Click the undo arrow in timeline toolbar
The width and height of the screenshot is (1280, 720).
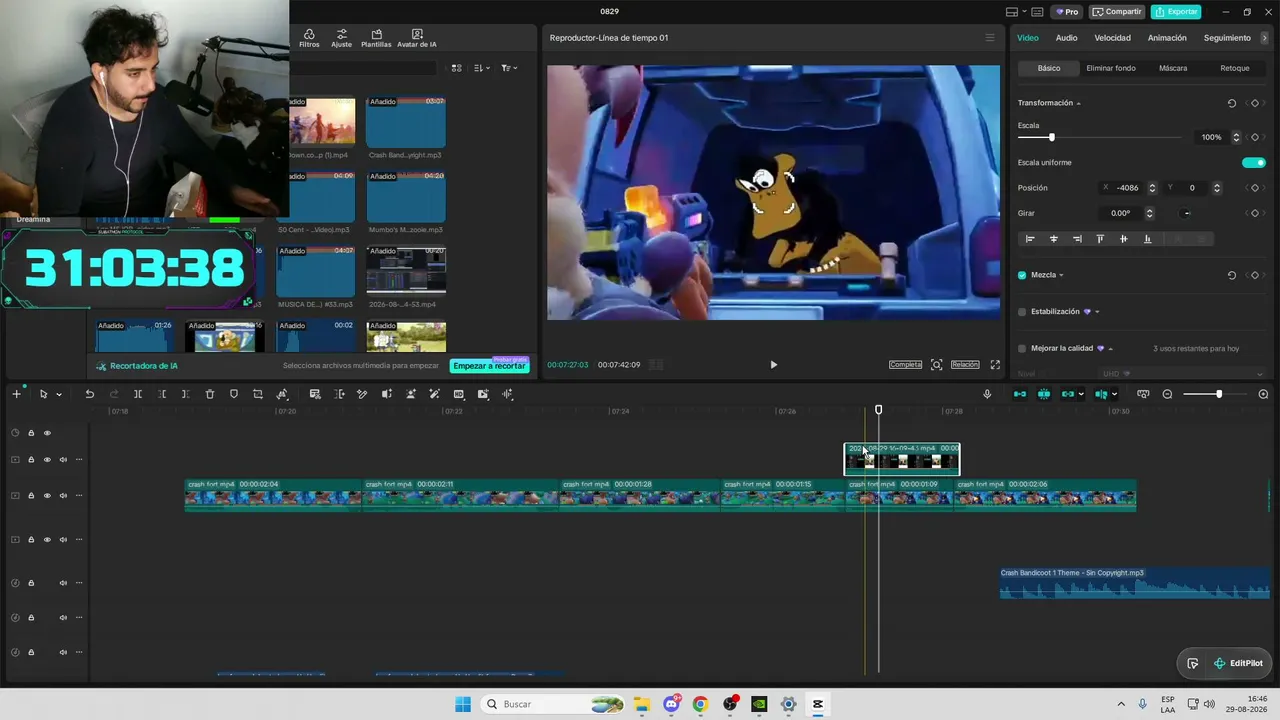(89, 394)
